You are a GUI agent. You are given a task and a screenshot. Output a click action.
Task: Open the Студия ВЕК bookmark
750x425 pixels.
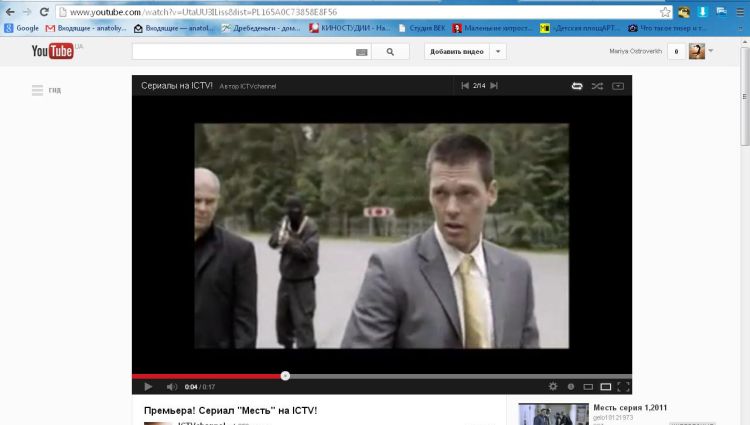(422, 28)
